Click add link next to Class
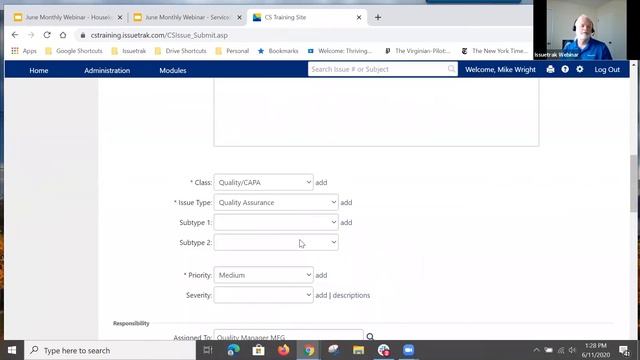Viewport: 640px width, 360px height. [321, 182]
